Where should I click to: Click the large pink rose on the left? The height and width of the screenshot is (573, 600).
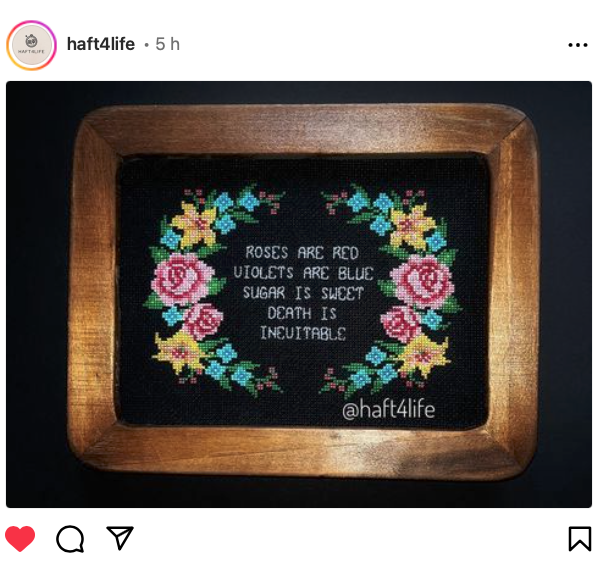tap(181, 279)
